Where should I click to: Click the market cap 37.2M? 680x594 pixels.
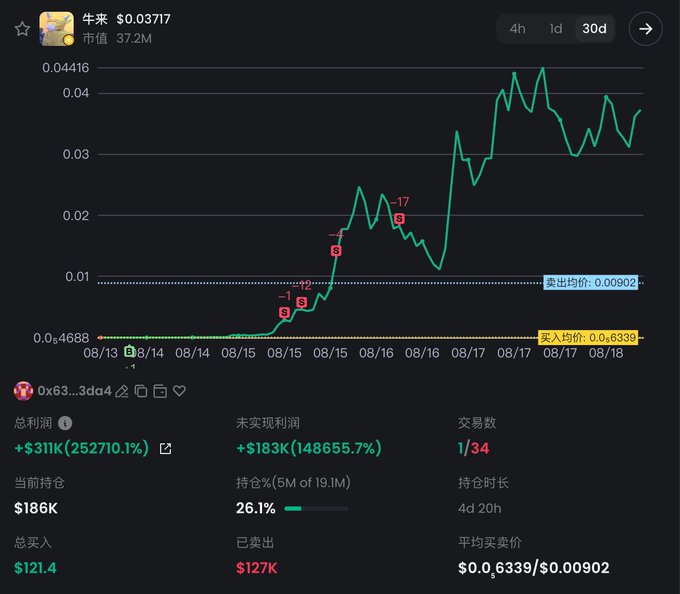coord(134,39)
